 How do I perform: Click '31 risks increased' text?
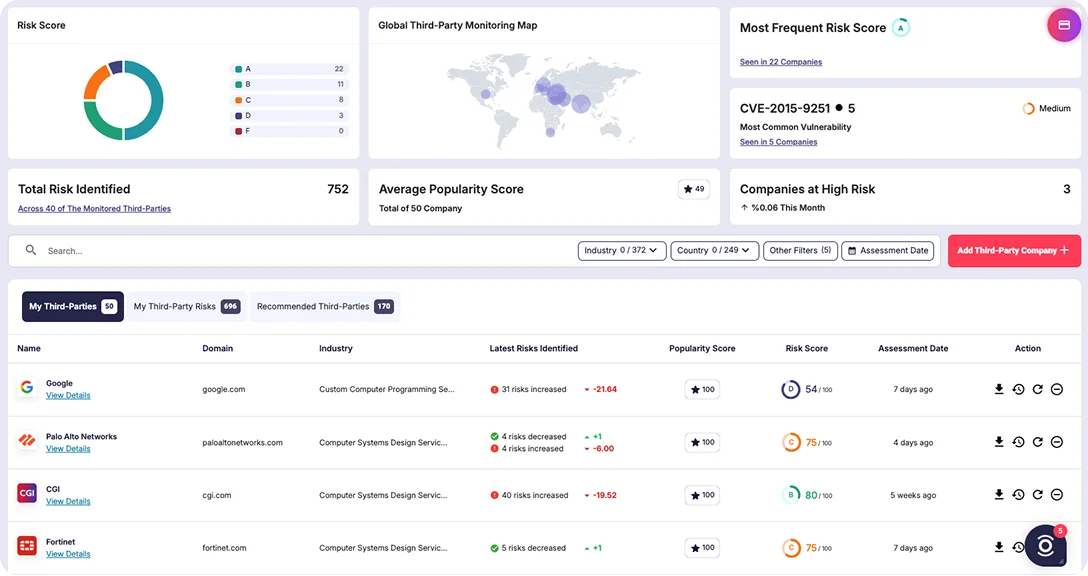(x=534, y=389)
